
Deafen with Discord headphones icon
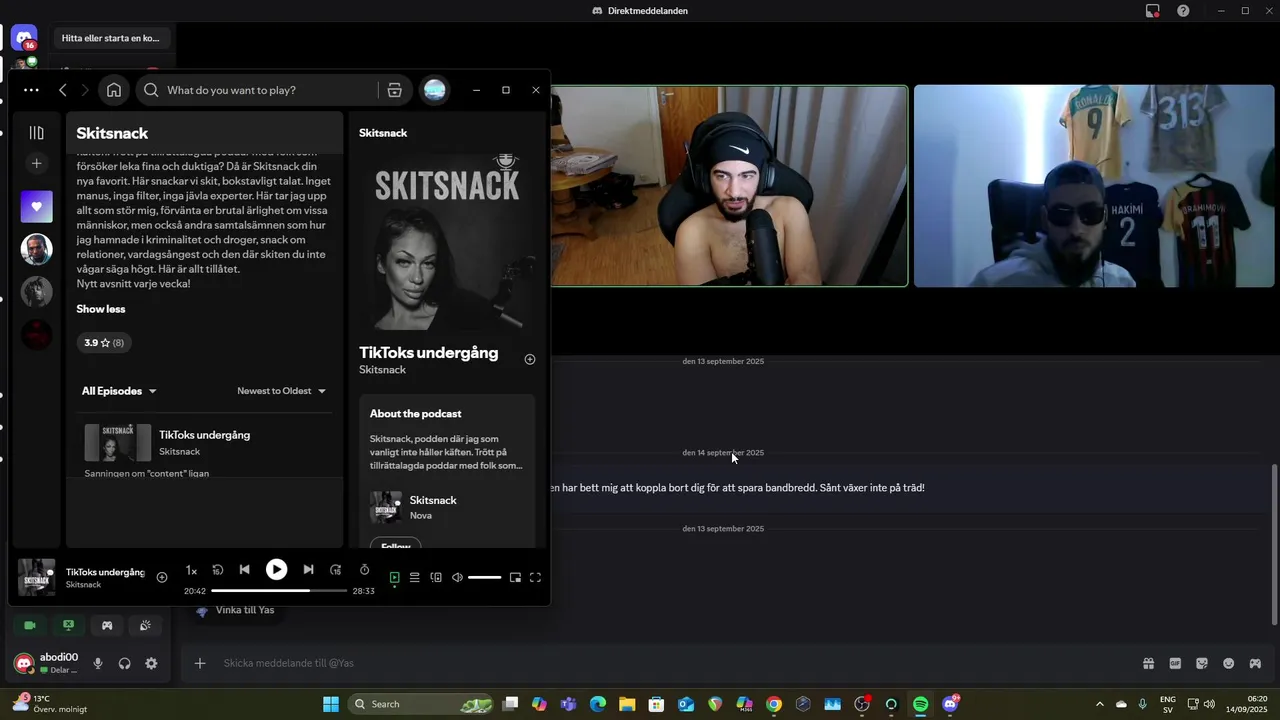click(x=125, y=663)
